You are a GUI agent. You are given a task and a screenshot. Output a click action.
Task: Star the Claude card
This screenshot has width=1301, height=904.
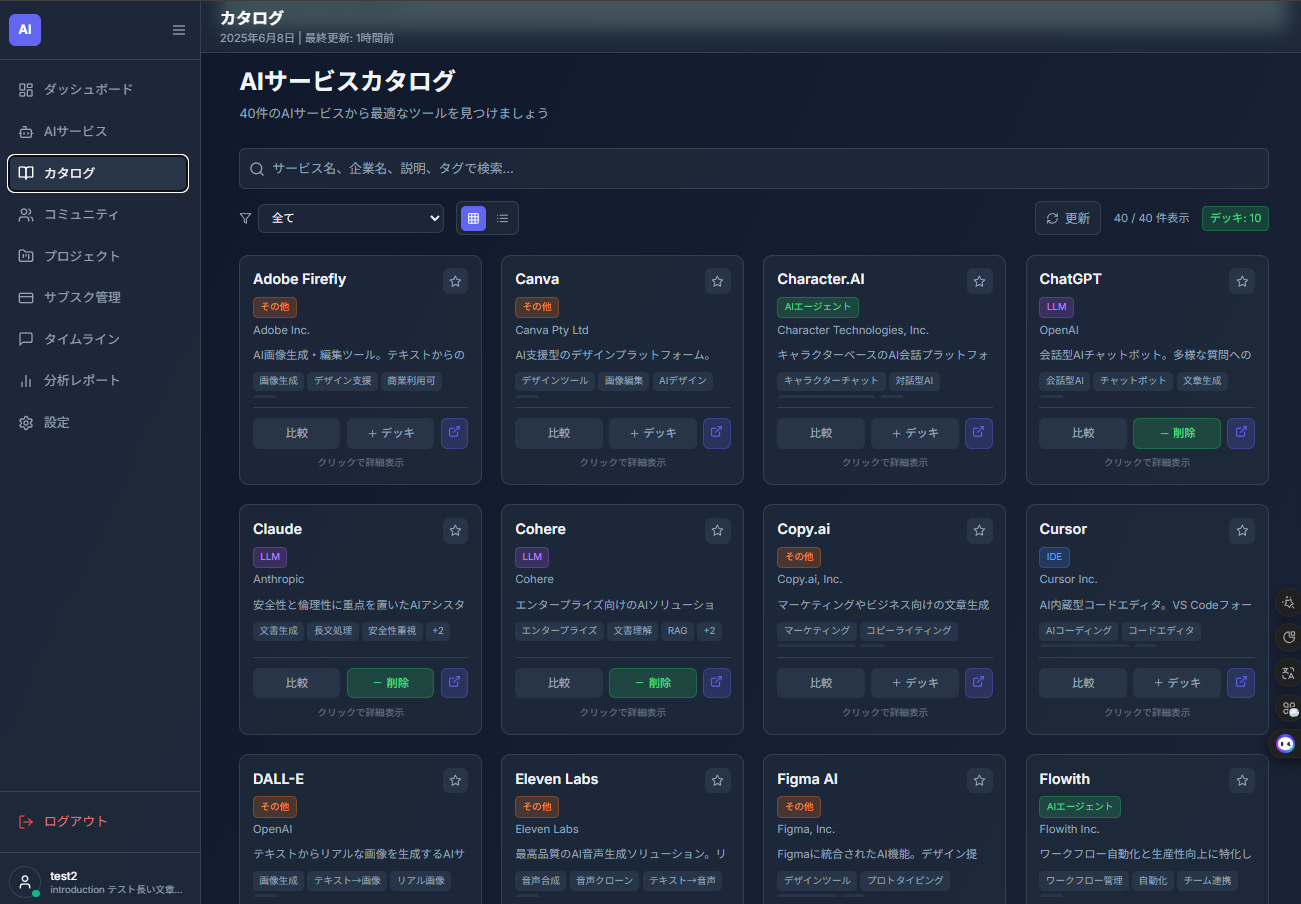coord(455,531)
